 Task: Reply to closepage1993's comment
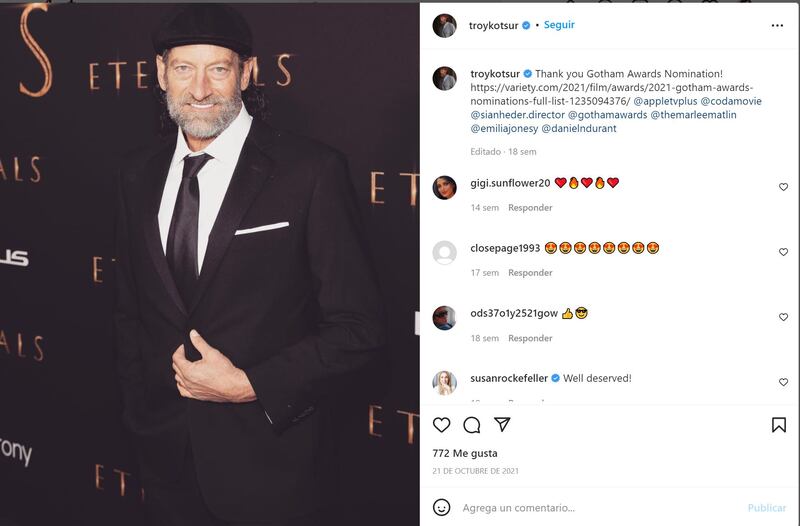click(530, 273)
